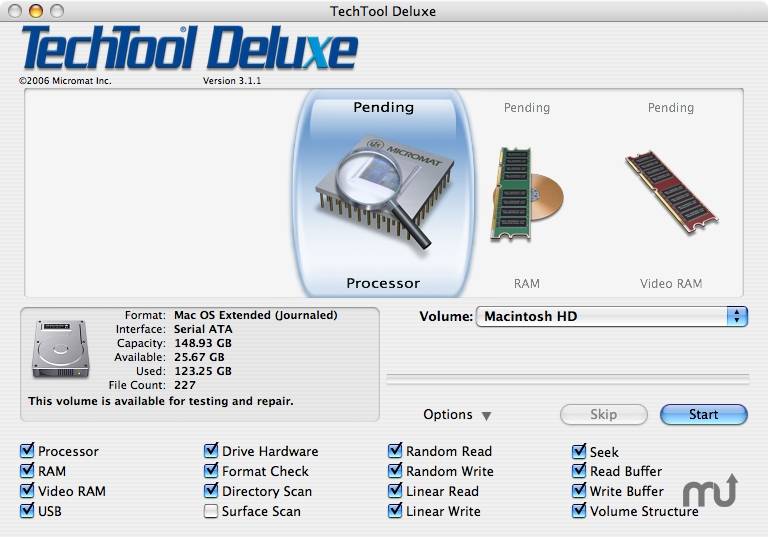Image resolution: width=768 pixels, height=537 pixels.
Task: Click the Video RAM label under icon
Action: (671, 284)
